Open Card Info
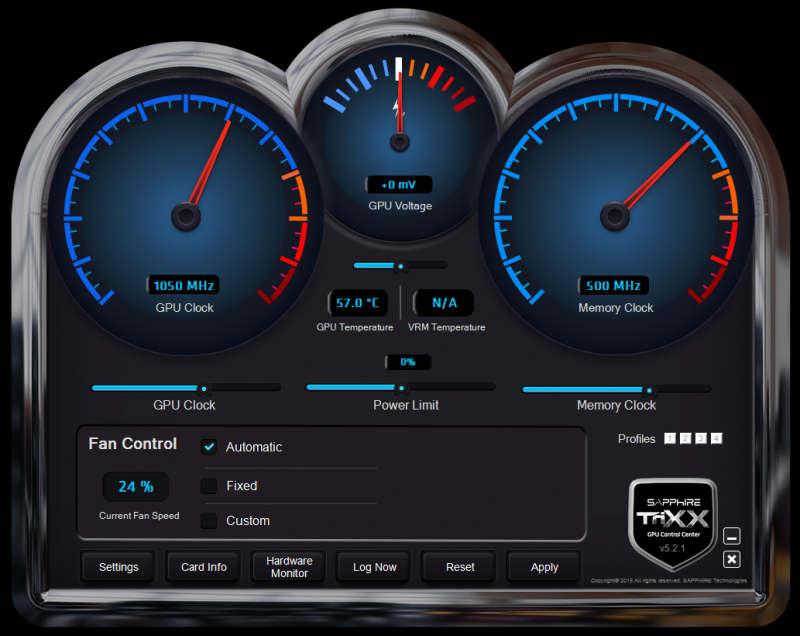Image resolution: width=800 pixels, height=636 pixels. 204,567
